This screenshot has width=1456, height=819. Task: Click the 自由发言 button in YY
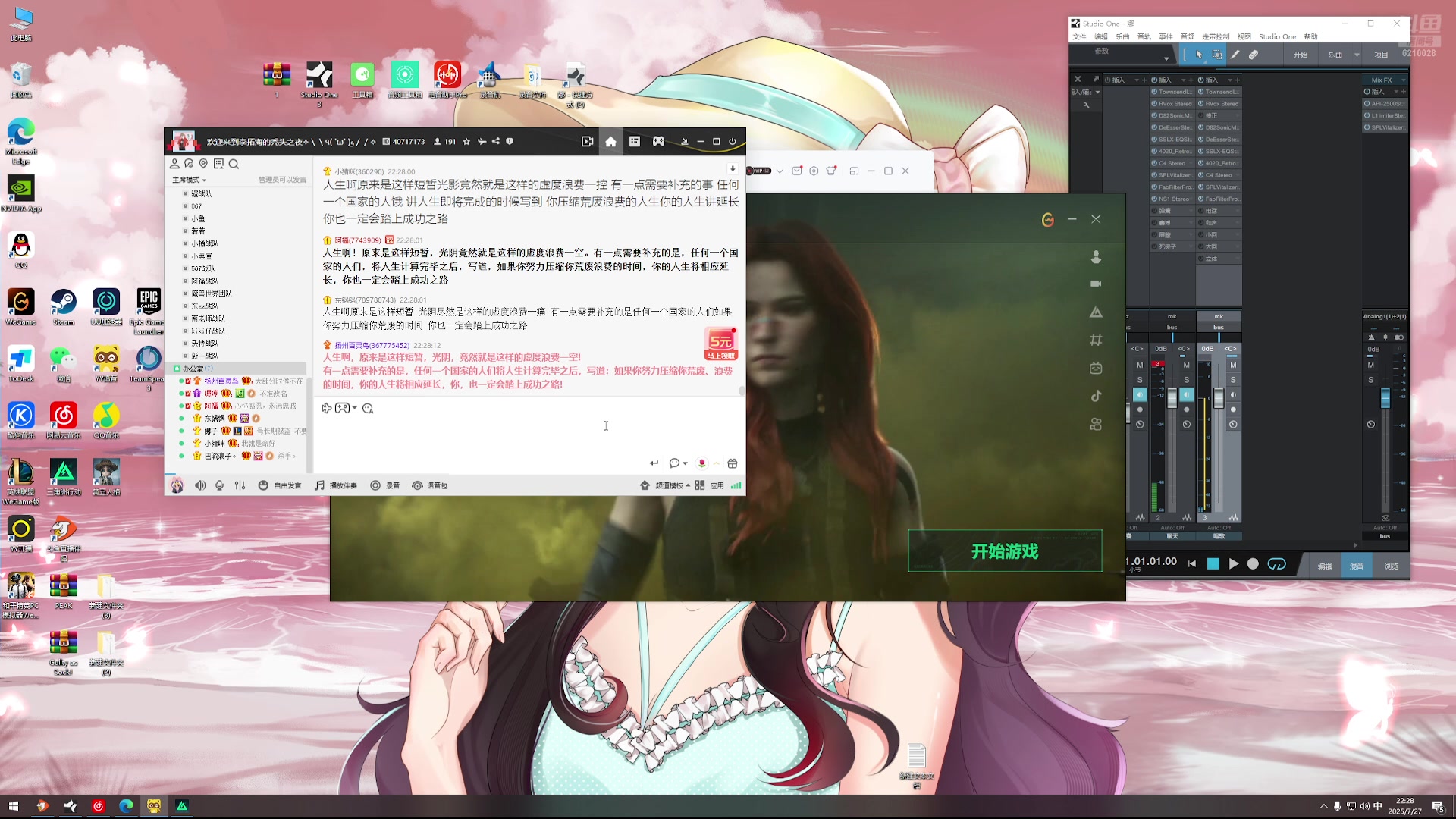pyautogui.click(x=280, y=485)
